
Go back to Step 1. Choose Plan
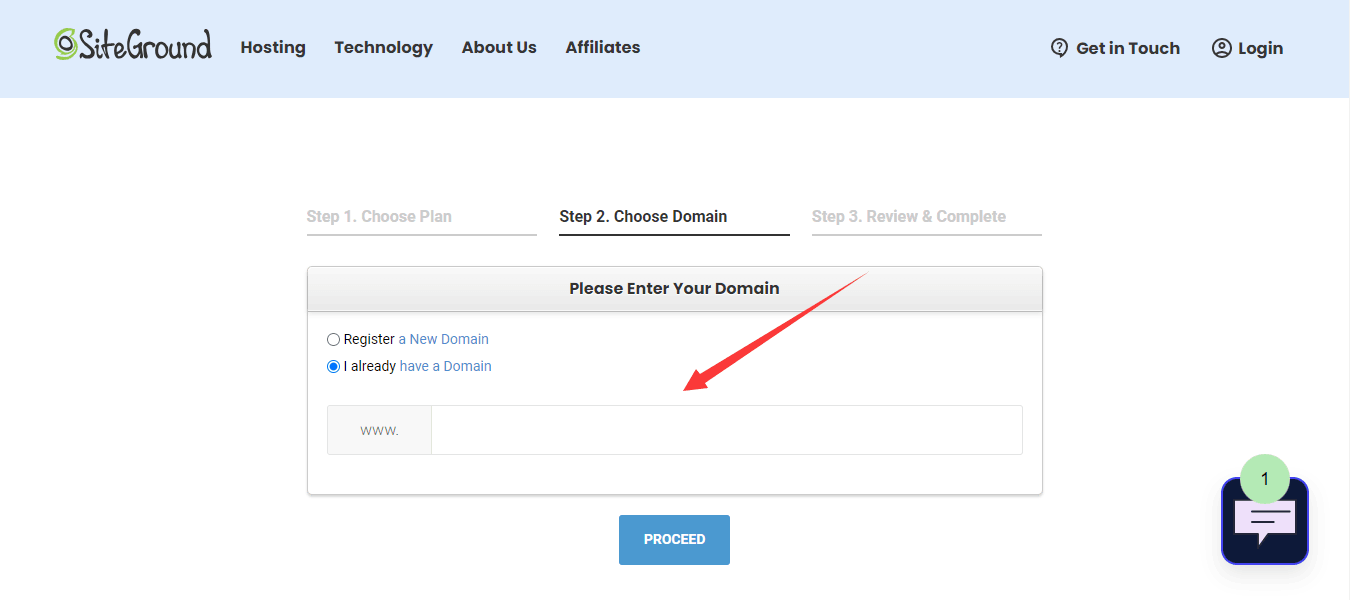[379, 217]
